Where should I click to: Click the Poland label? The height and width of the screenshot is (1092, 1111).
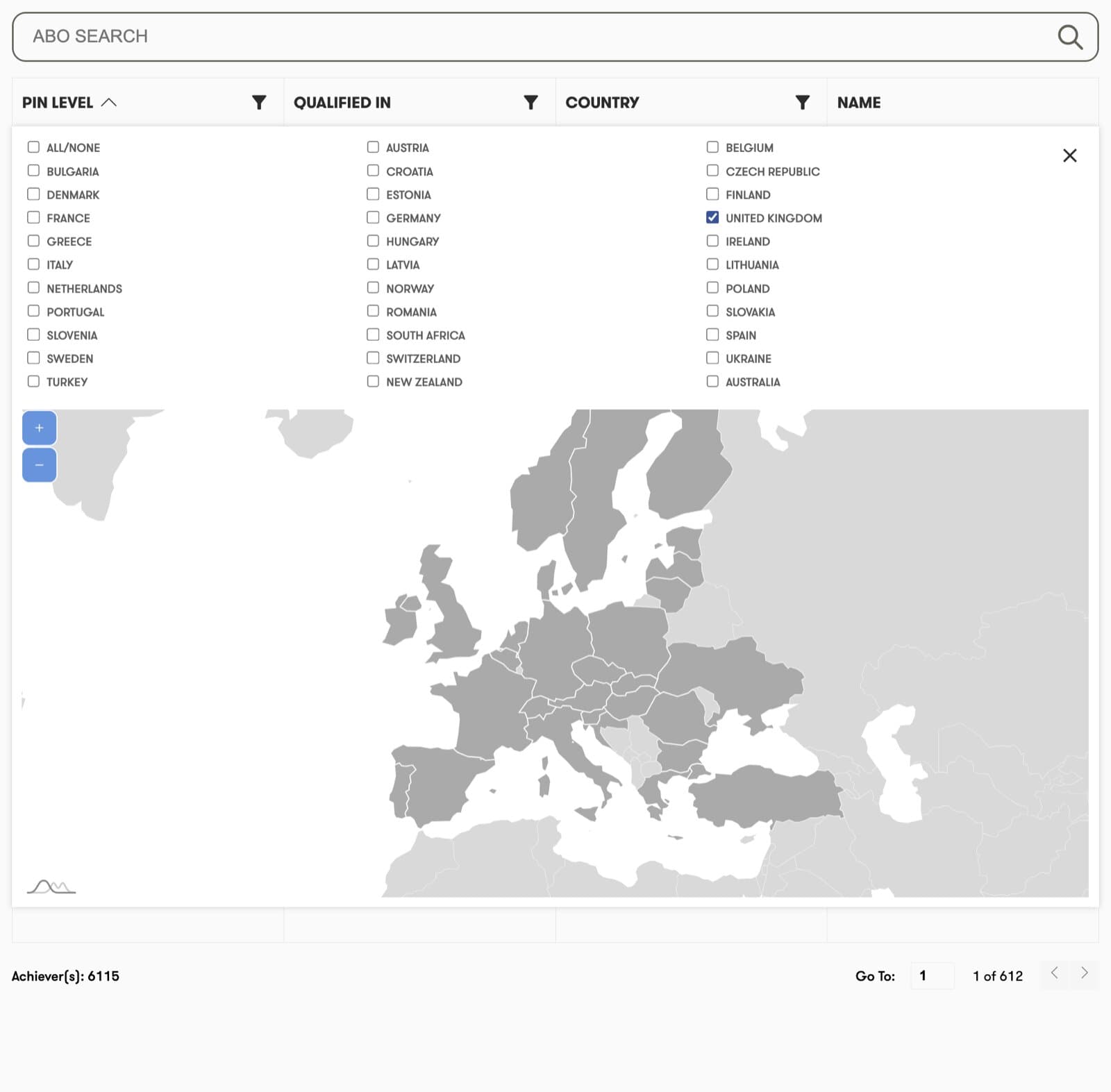(748, 289)
